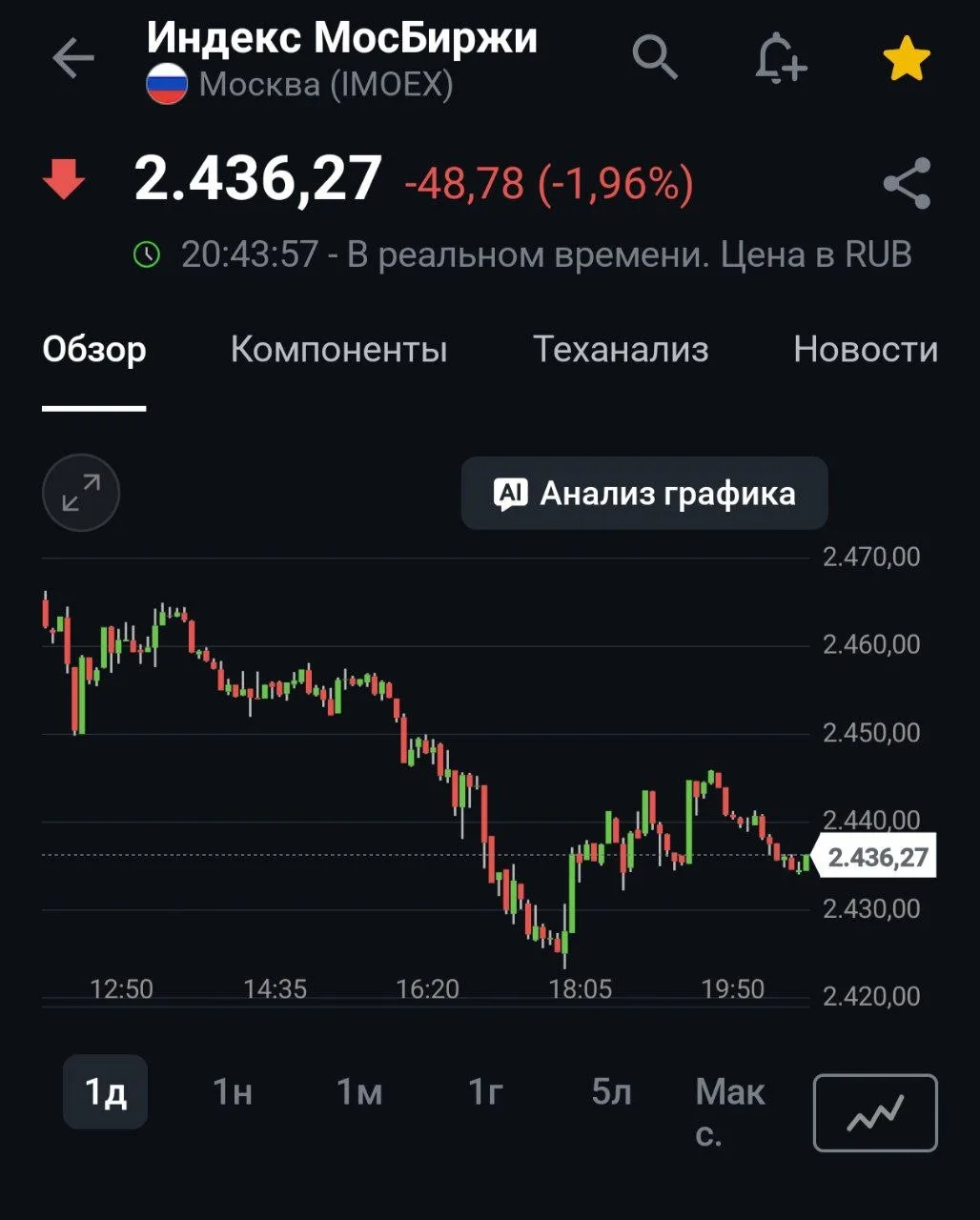Tap the Russian flag icon

(x=166, y=85)
